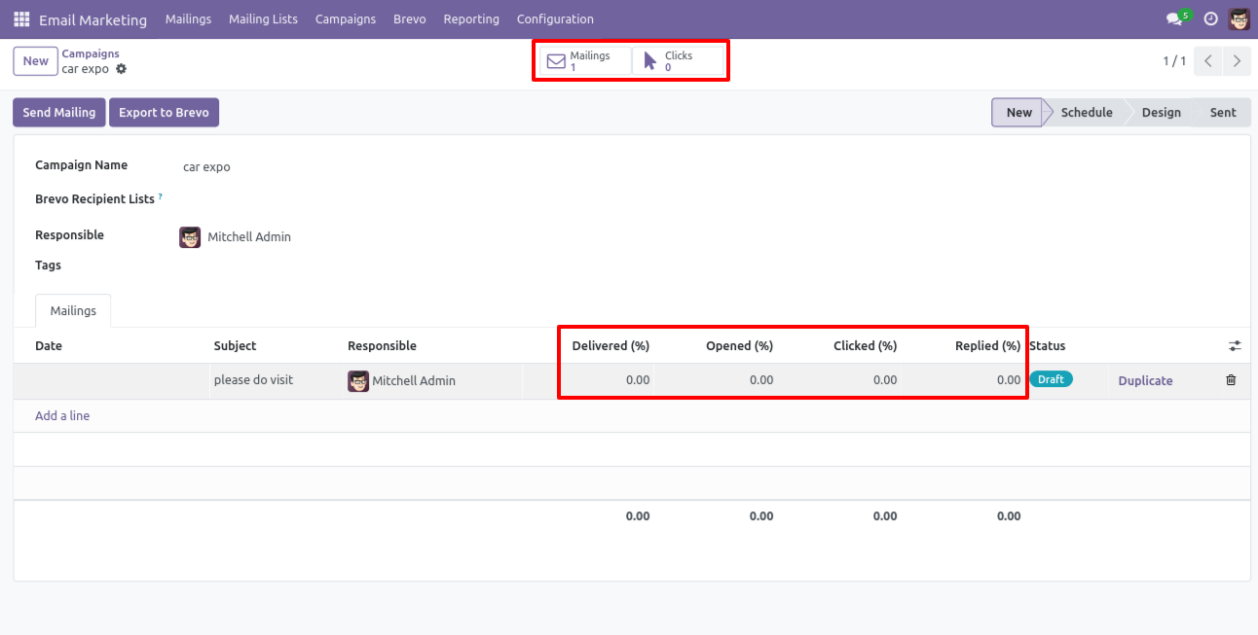
Task: Click the Campaign Name field
Action: pyautogui.click(x=400, y=167)
